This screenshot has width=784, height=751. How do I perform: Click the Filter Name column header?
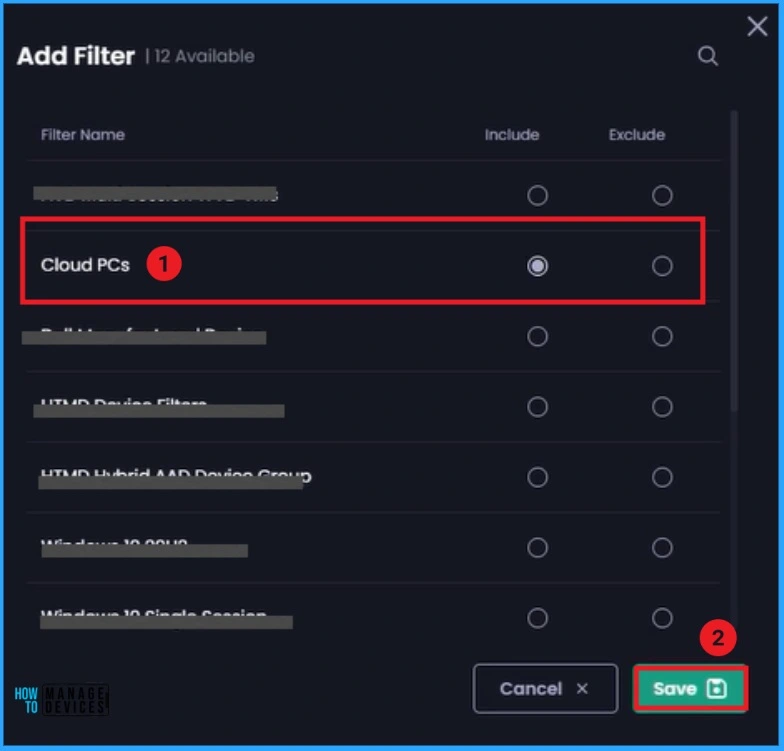[x=83, y=134]
